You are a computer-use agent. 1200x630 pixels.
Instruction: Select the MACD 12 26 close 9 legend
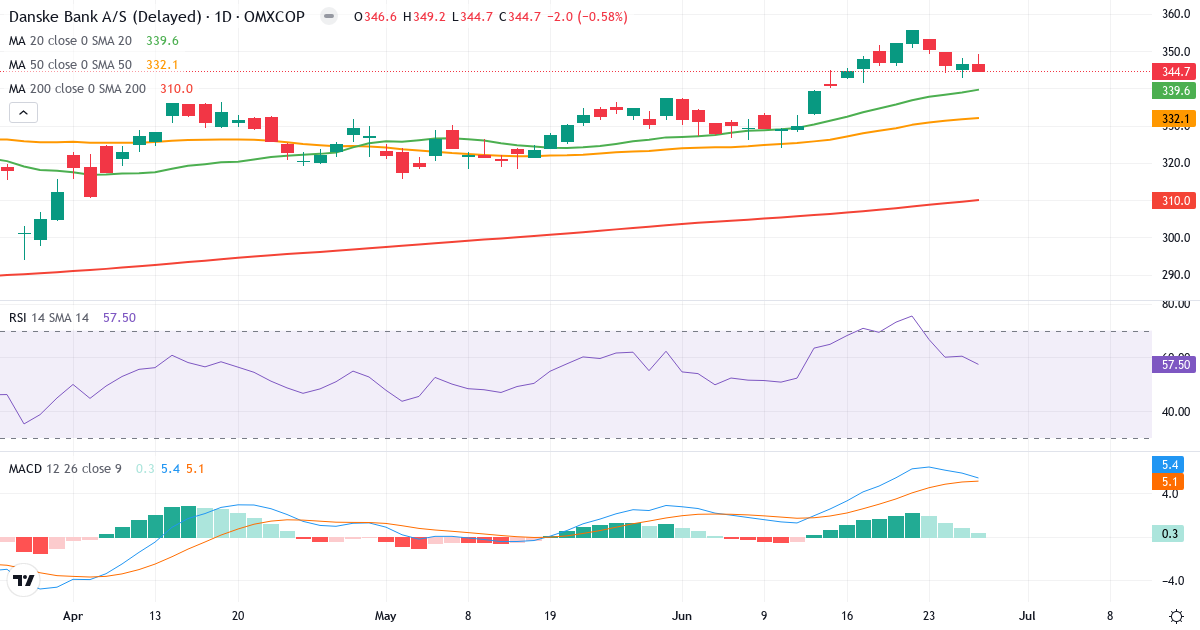click(x=66, y=468)
